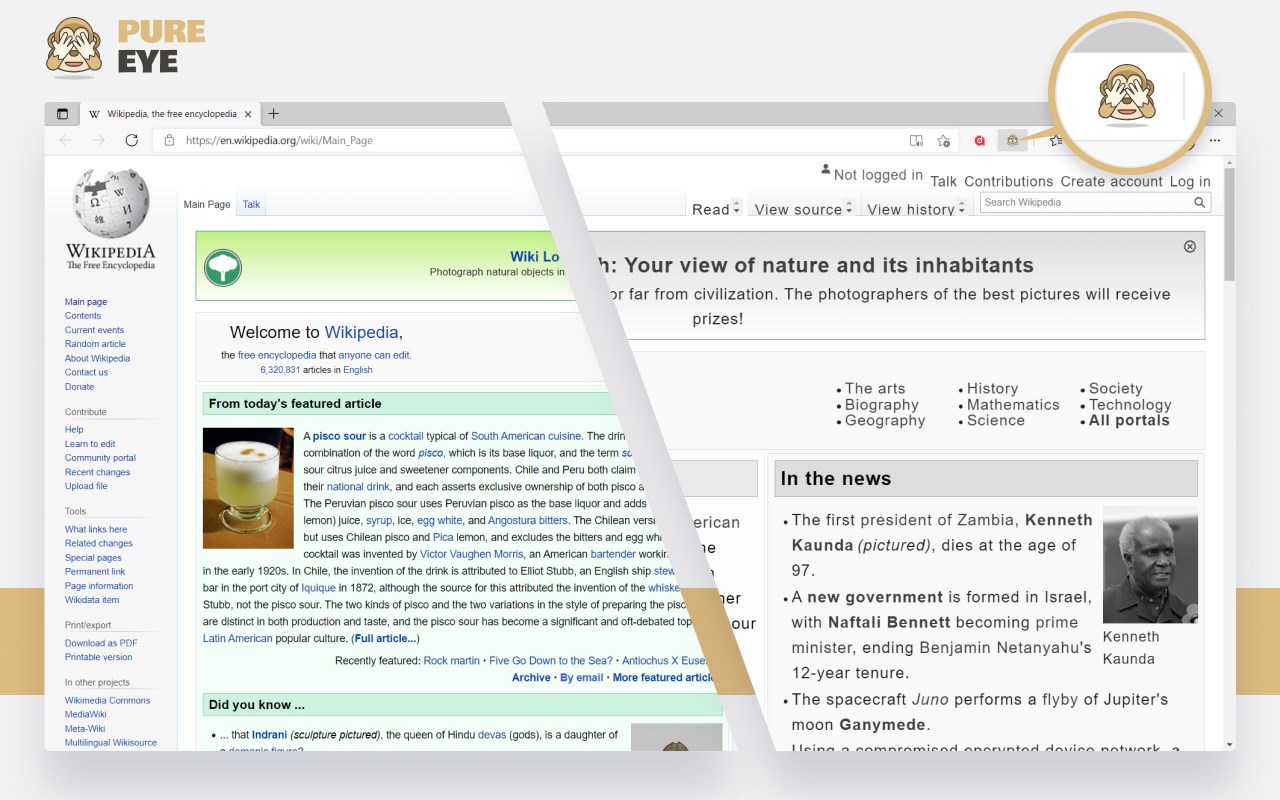Click the Wikipedia globe logo
The height and width of the screenshot is (800, 1280).
(x=111, y=203)
